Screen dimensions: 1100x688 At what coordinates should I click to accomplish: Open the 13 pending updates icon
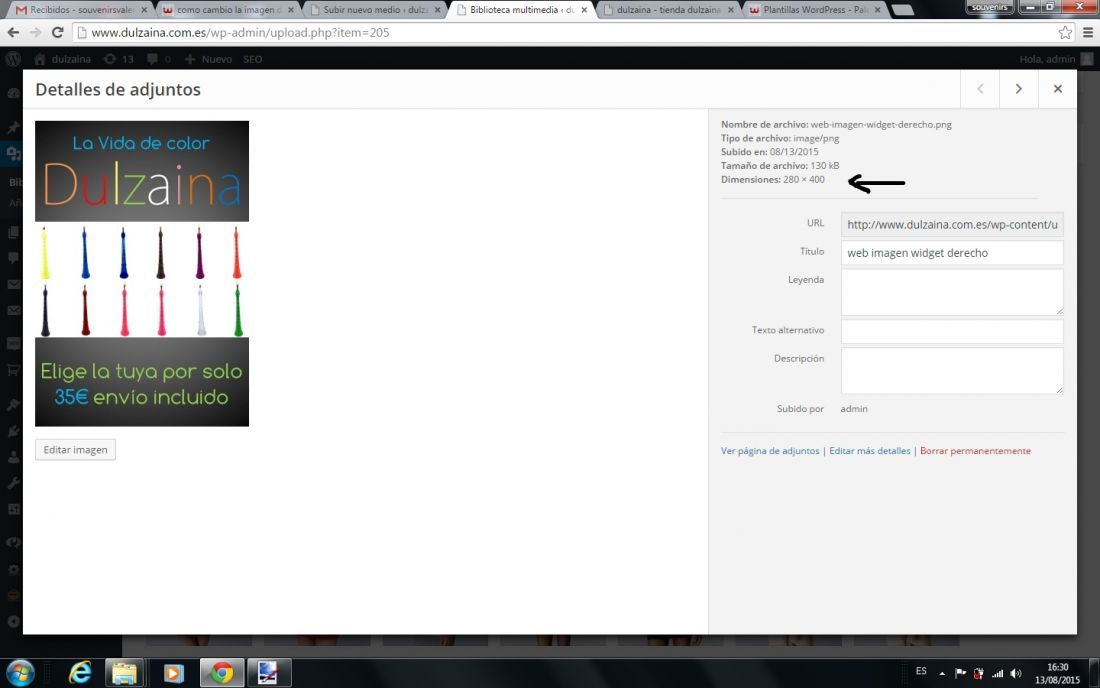point(119,59)
